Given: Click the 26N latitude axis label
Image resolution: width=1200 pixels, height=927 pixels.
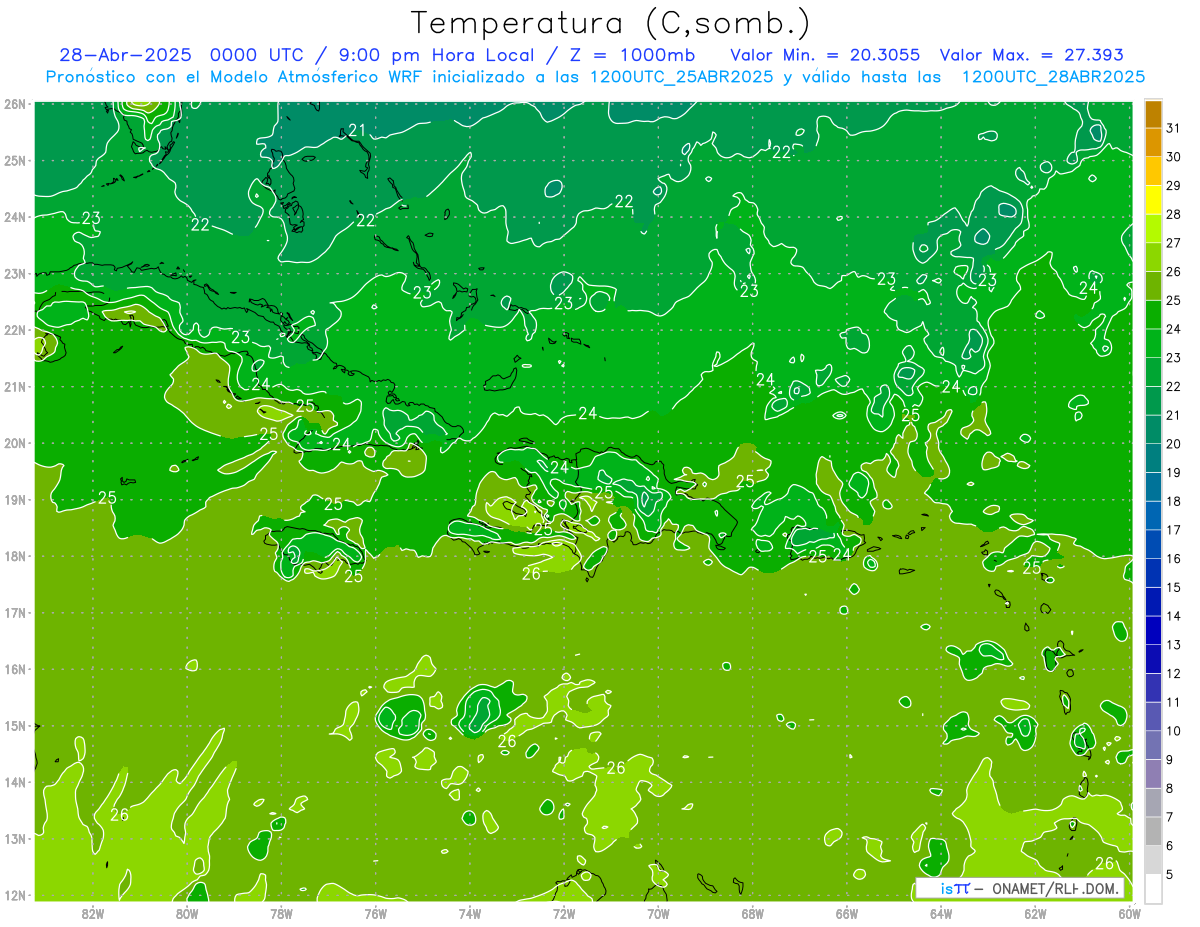Looking at the screenshot, I should (14, 104).
